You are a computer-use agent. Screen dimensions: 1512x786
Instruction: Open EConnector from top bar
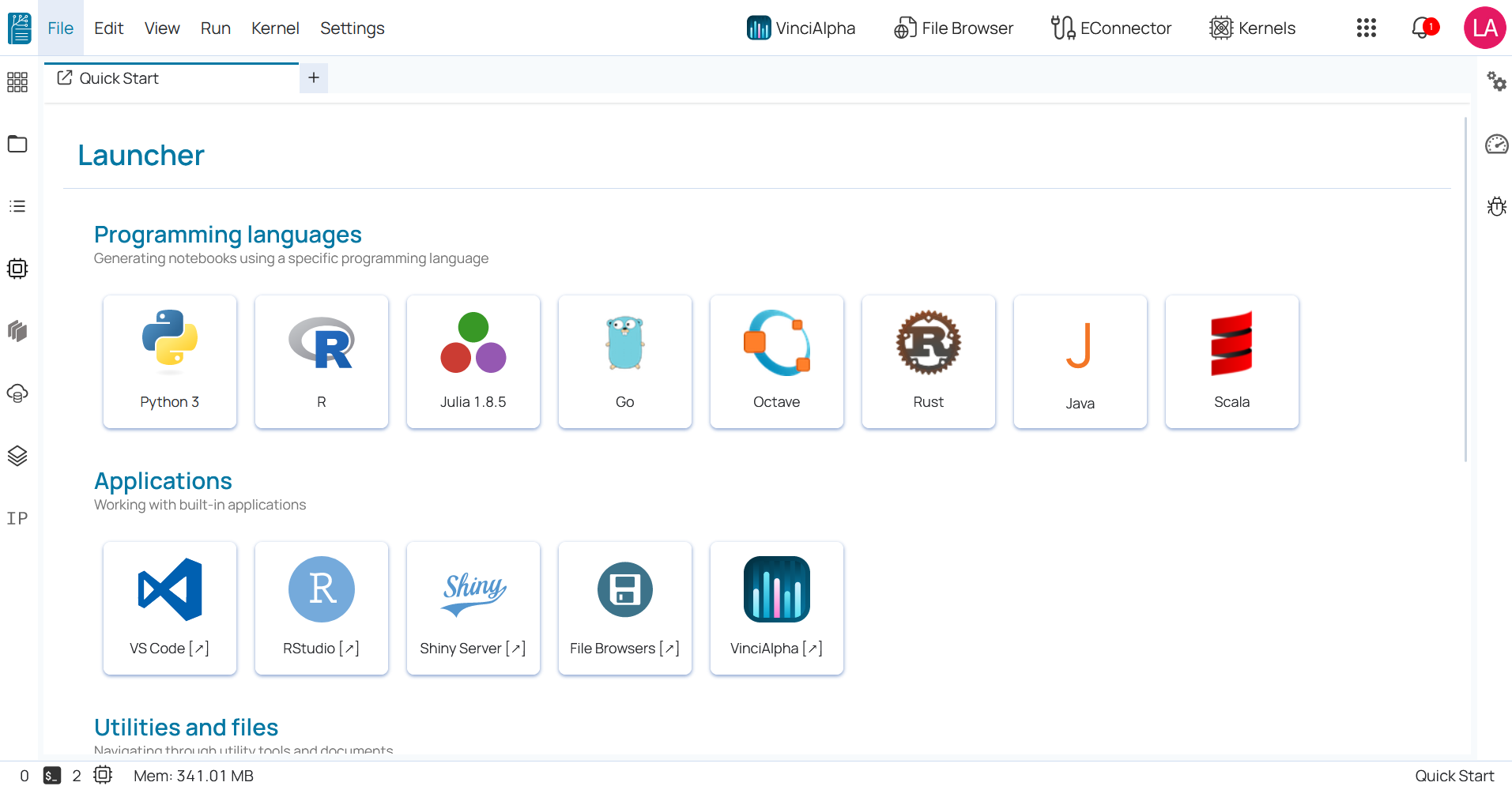click(x=1111, y=28)
